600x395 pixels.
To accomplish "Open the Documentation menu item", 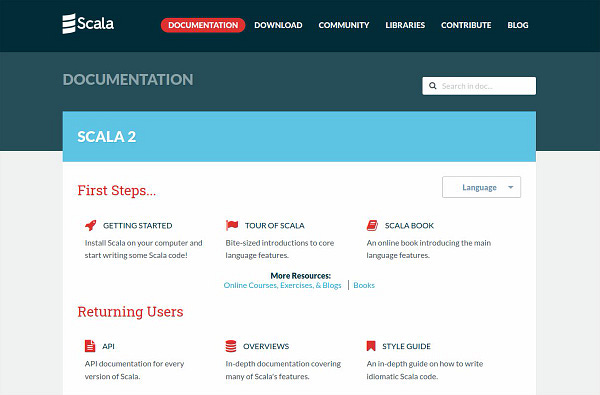I will [203, 25].
